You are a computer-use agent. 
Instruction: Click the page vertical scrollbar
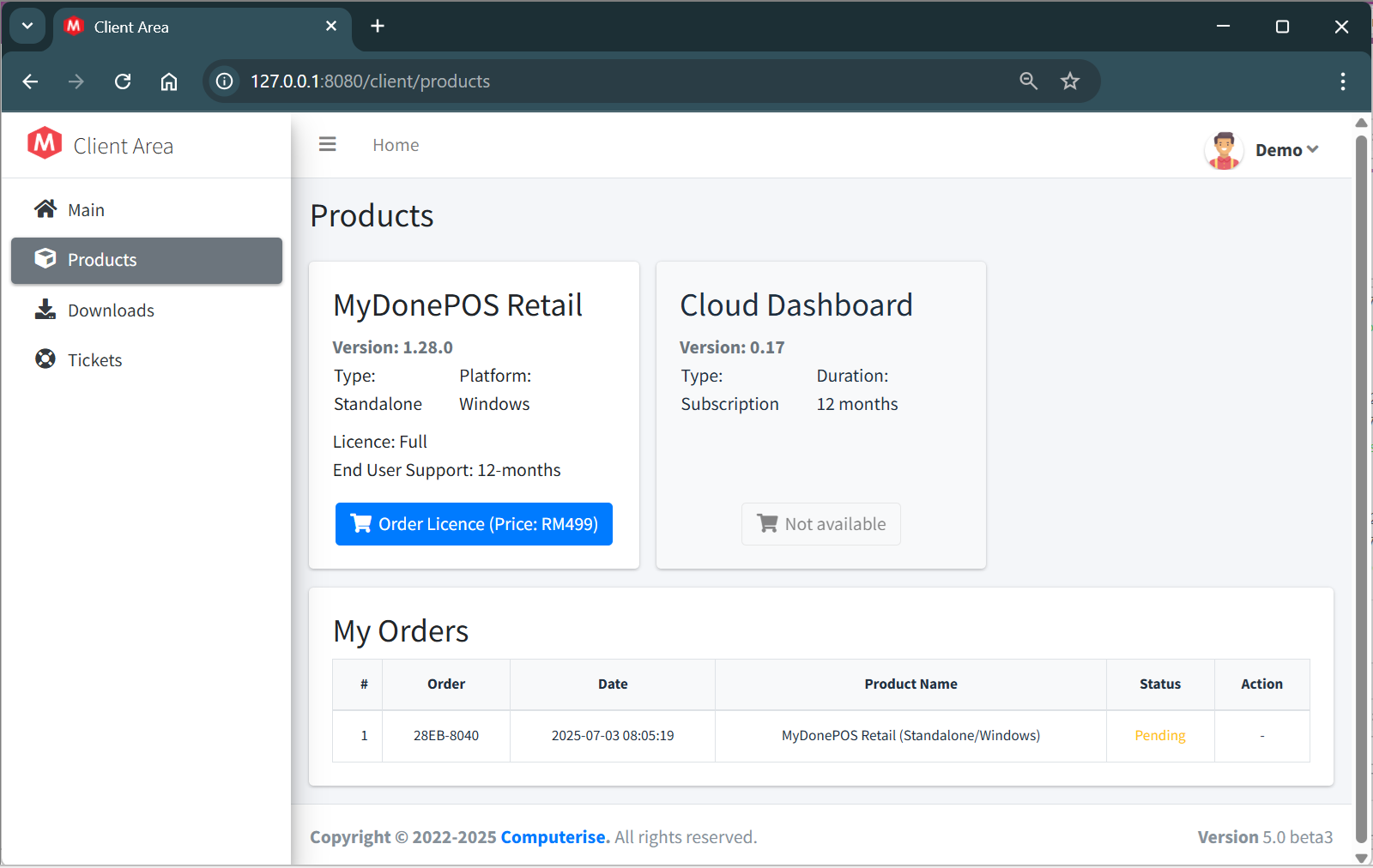click(1361, 487)
